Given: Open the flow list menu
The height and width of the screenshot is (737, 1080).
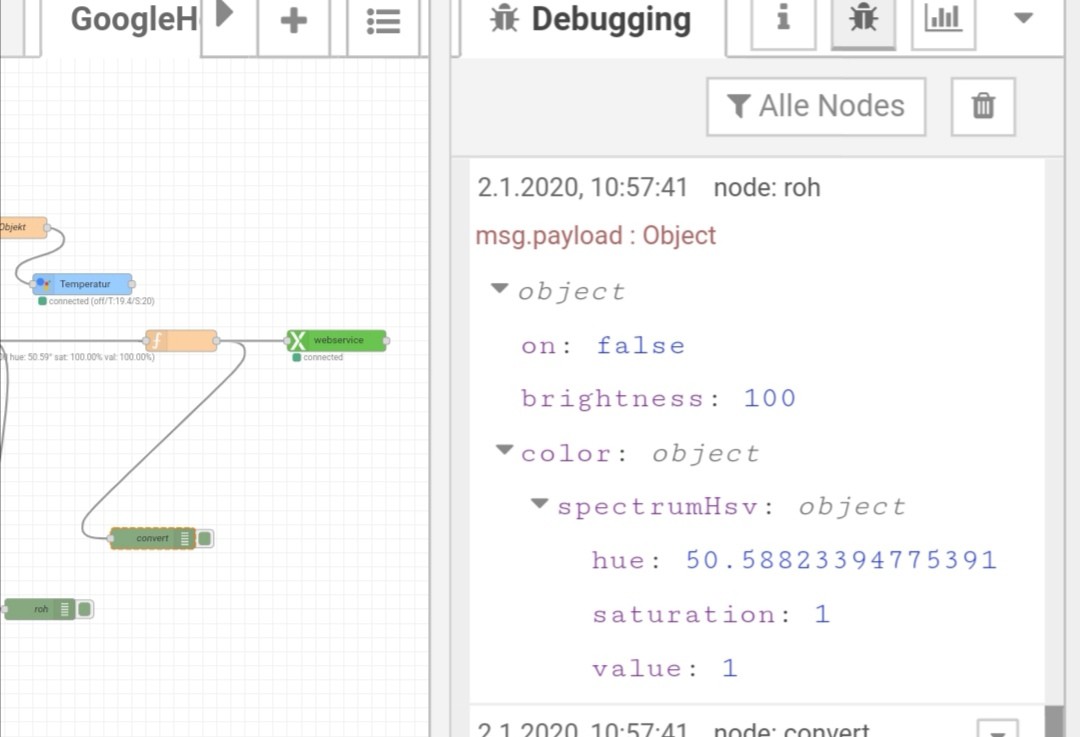Looking at the screenshot, I should [383, 22].
